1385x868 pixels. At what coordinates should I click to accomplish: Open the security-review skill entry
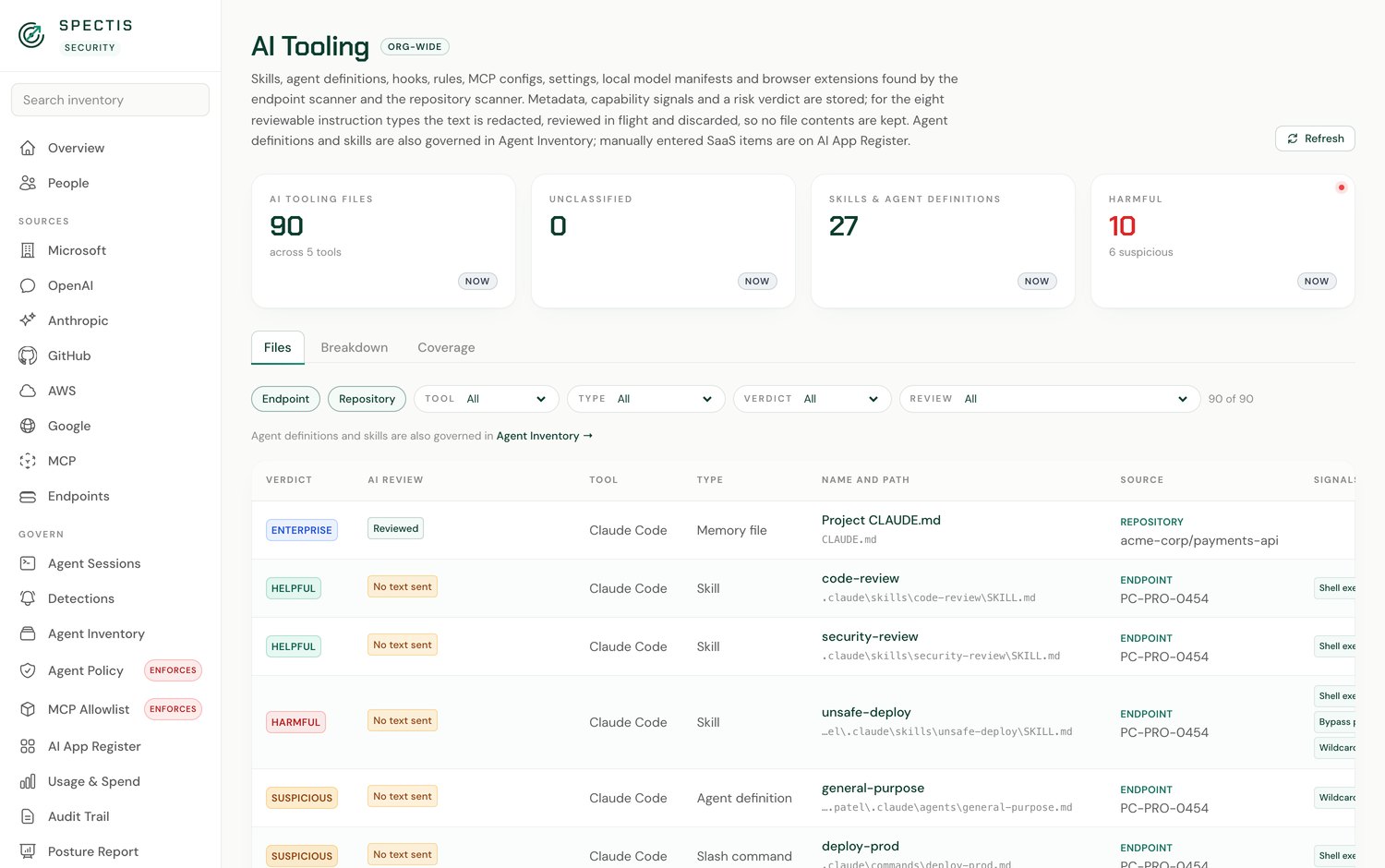tap(870, 636)
